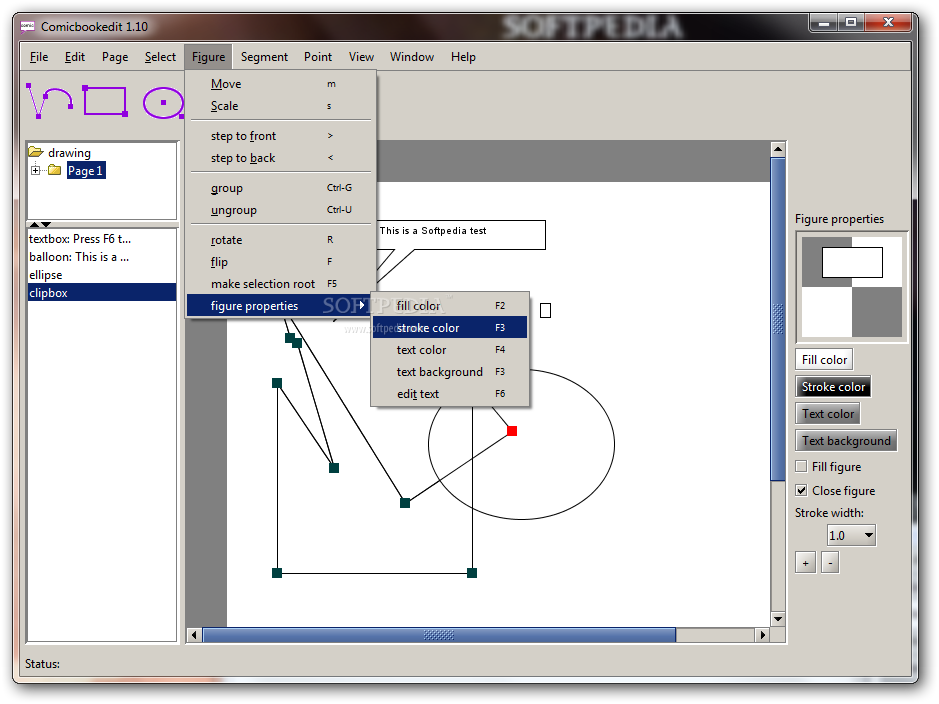Open the View menu
Screen dimensions: 939x704
point(361,57)
